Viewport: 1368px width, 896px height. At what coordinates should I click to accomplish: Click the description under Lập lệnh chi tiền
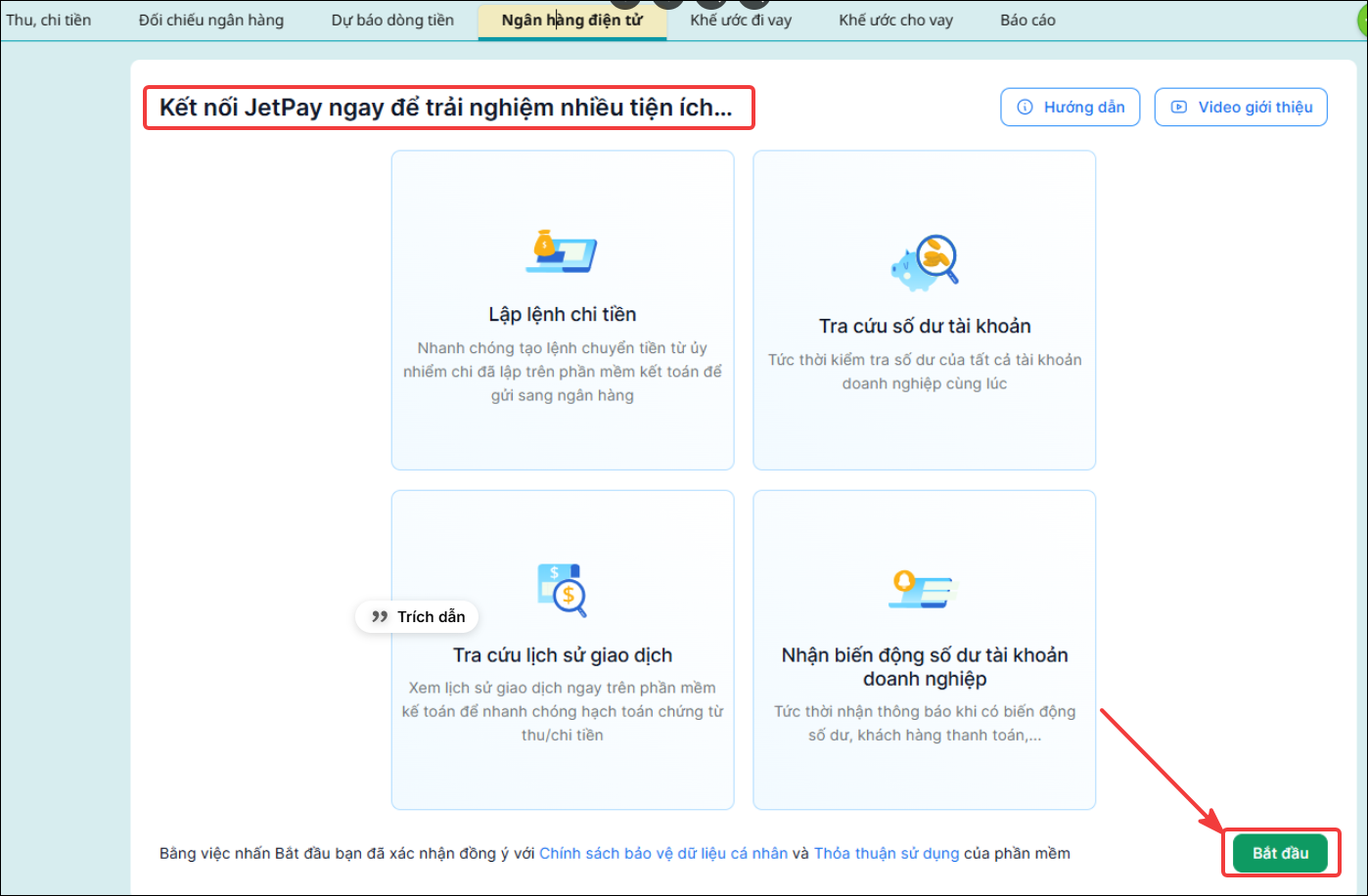pos(563,372)
